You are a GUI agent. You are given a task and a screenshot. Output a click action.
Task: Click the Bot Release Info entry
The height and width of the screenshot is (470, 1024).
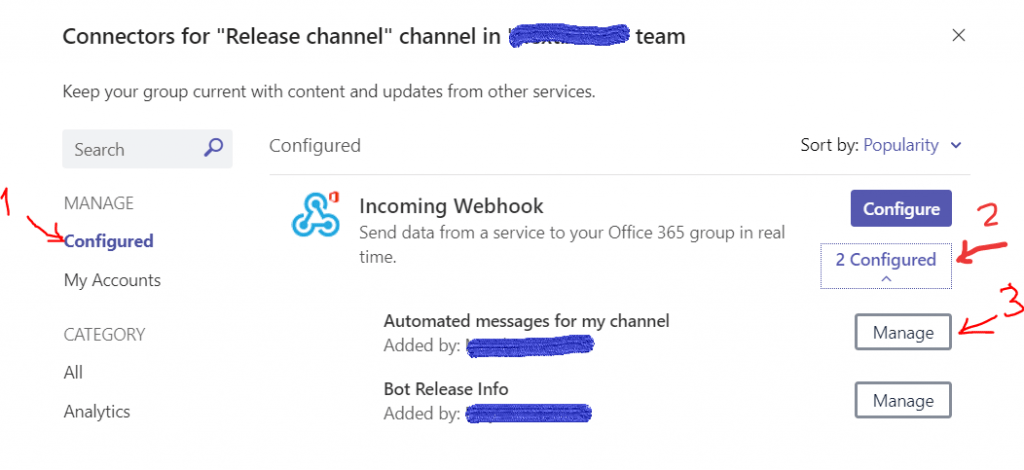(446, 388)
